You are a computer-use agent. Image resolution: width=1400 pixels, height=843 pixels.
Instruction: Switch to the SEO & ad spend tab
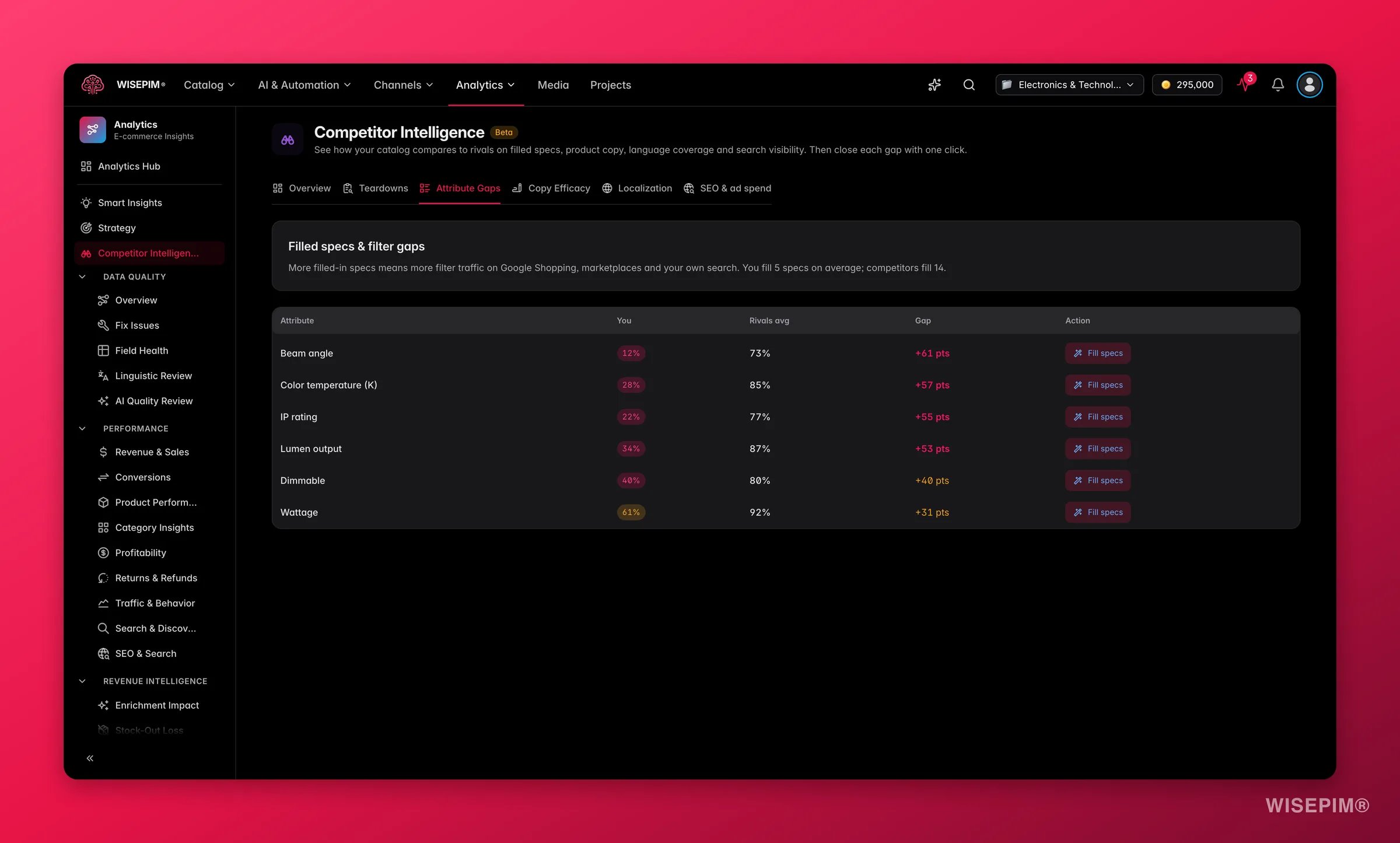pyautogui.click(x=727, y=188)
